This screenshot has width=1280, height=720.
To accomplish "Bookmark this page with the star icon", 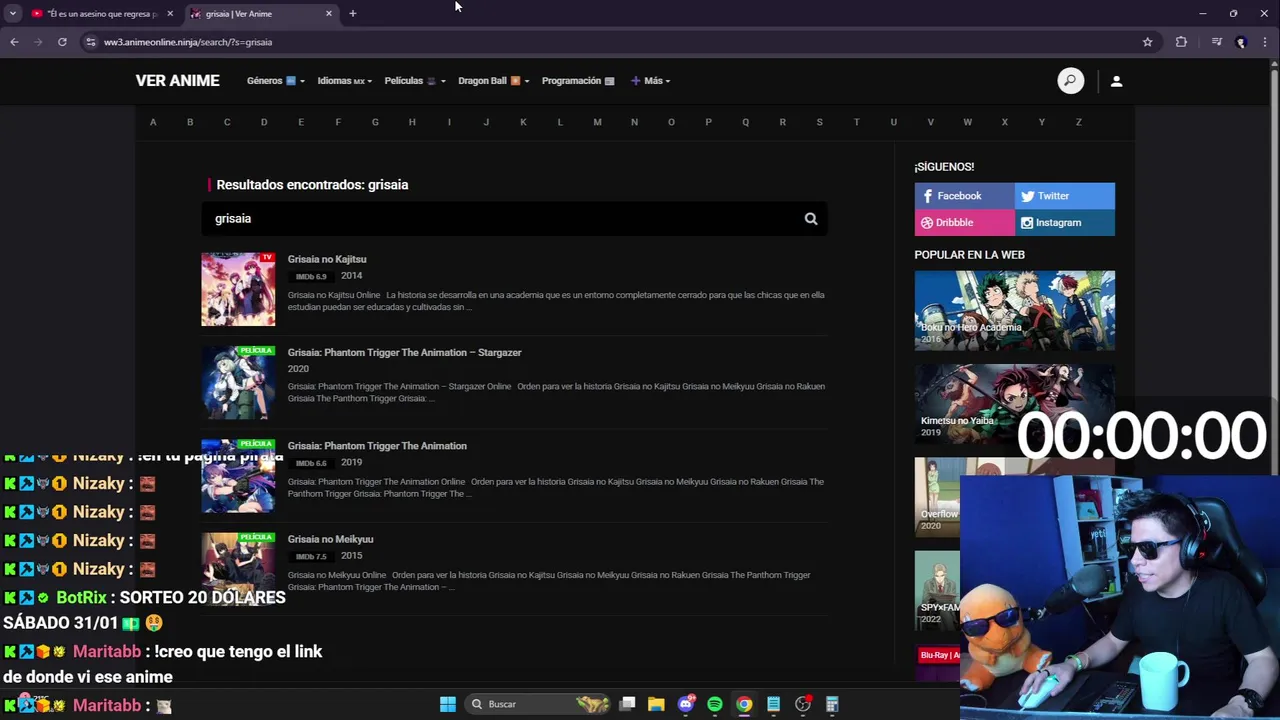I will pos(1147,42).
